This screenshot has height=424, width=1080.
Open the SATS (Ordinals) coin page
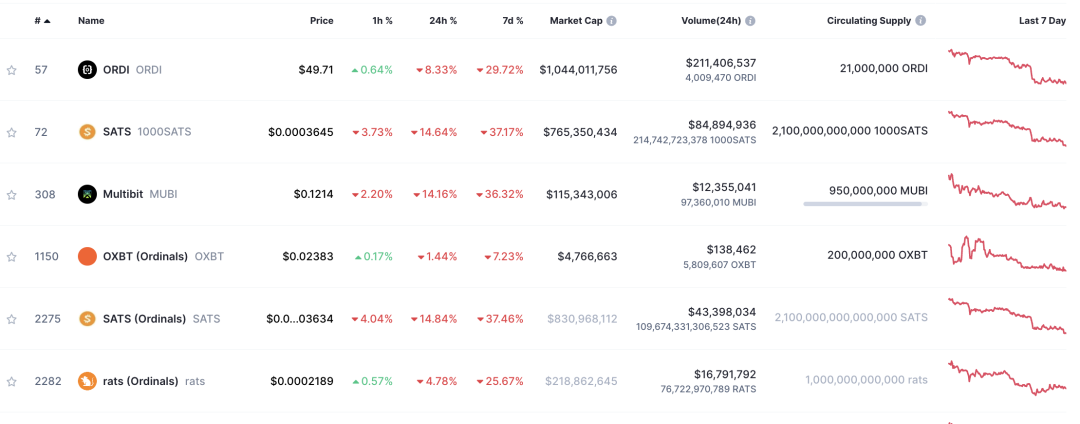point(144,319)
